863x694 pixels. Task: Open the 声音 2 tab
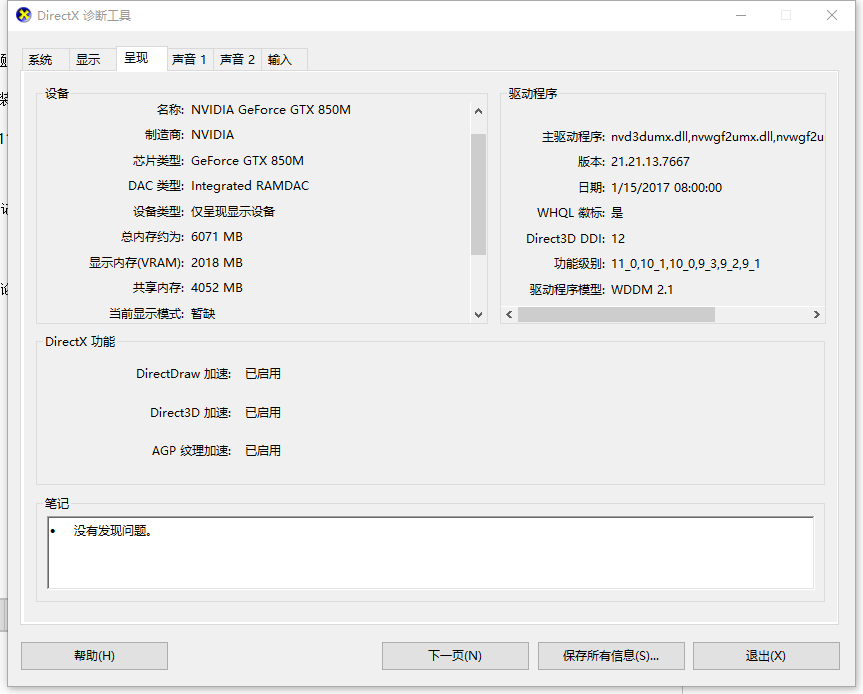coord(237,59)
